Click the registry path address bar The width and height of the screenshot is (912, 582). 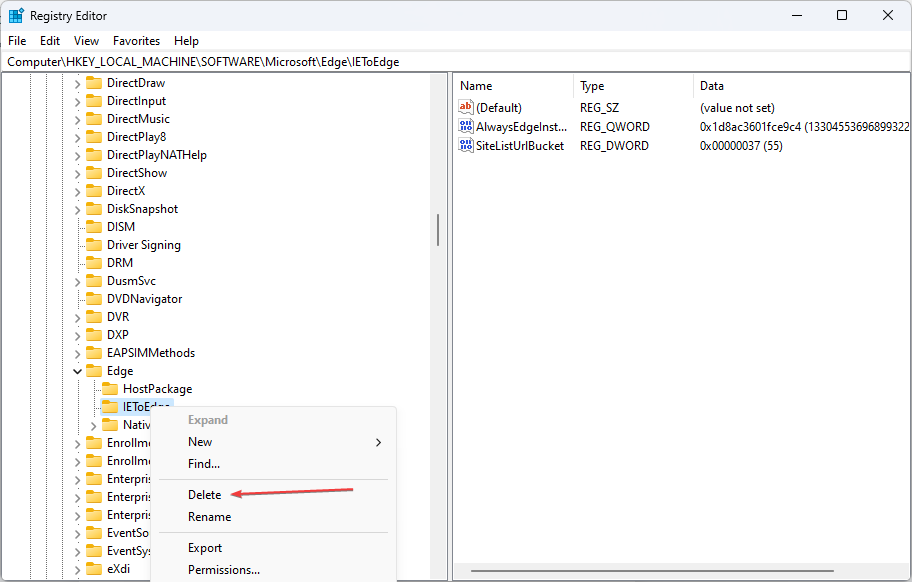(456, 62)
